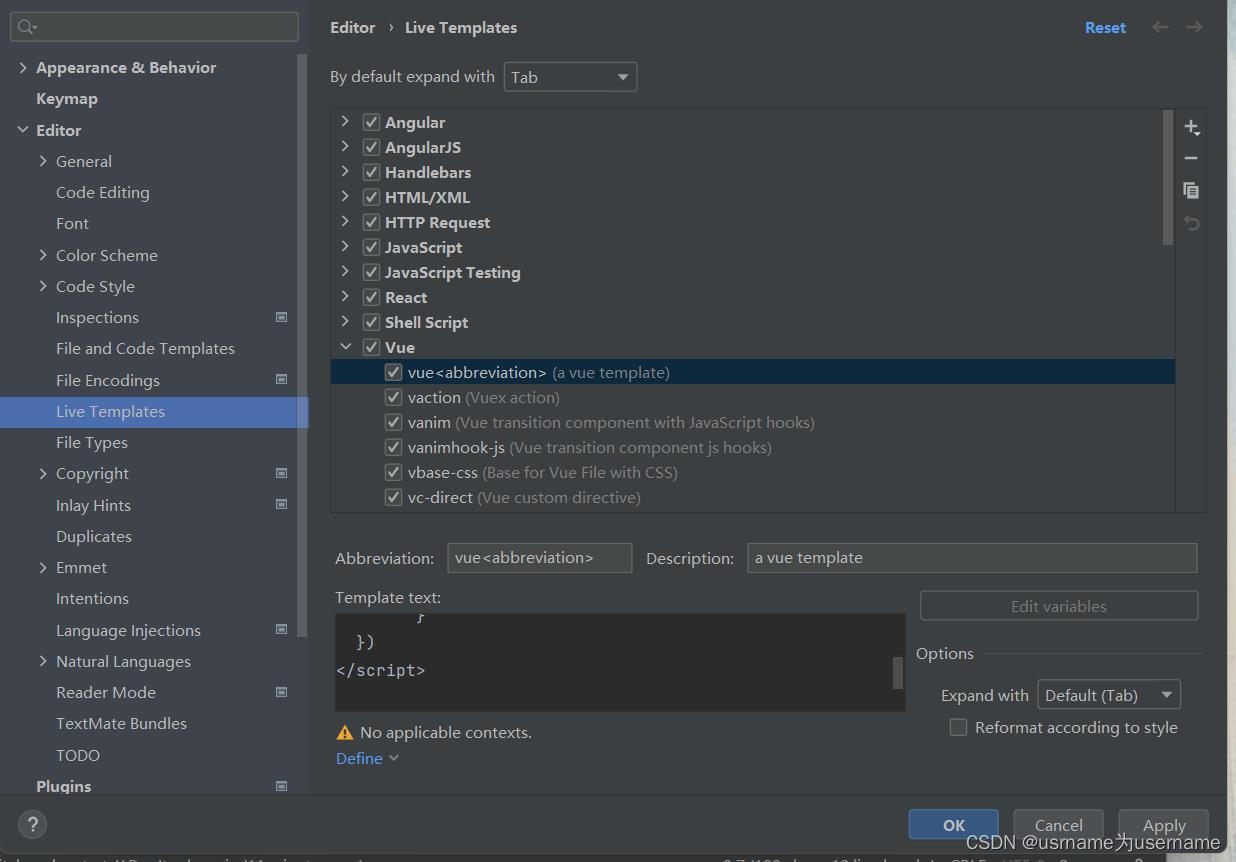Expand the Natural Languages node
This screenshot has height=862, width=1236.
pyautogui.click(x=43, y=661)
